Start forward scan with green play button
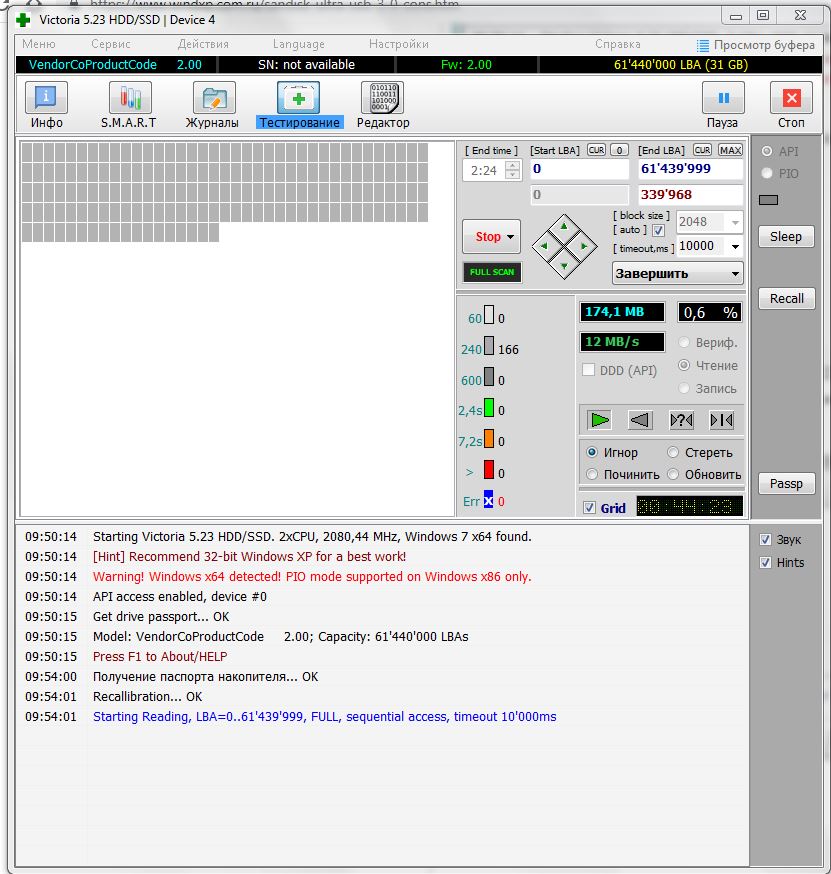This screenshot has height=874, width=831. (x=600, y=420)
